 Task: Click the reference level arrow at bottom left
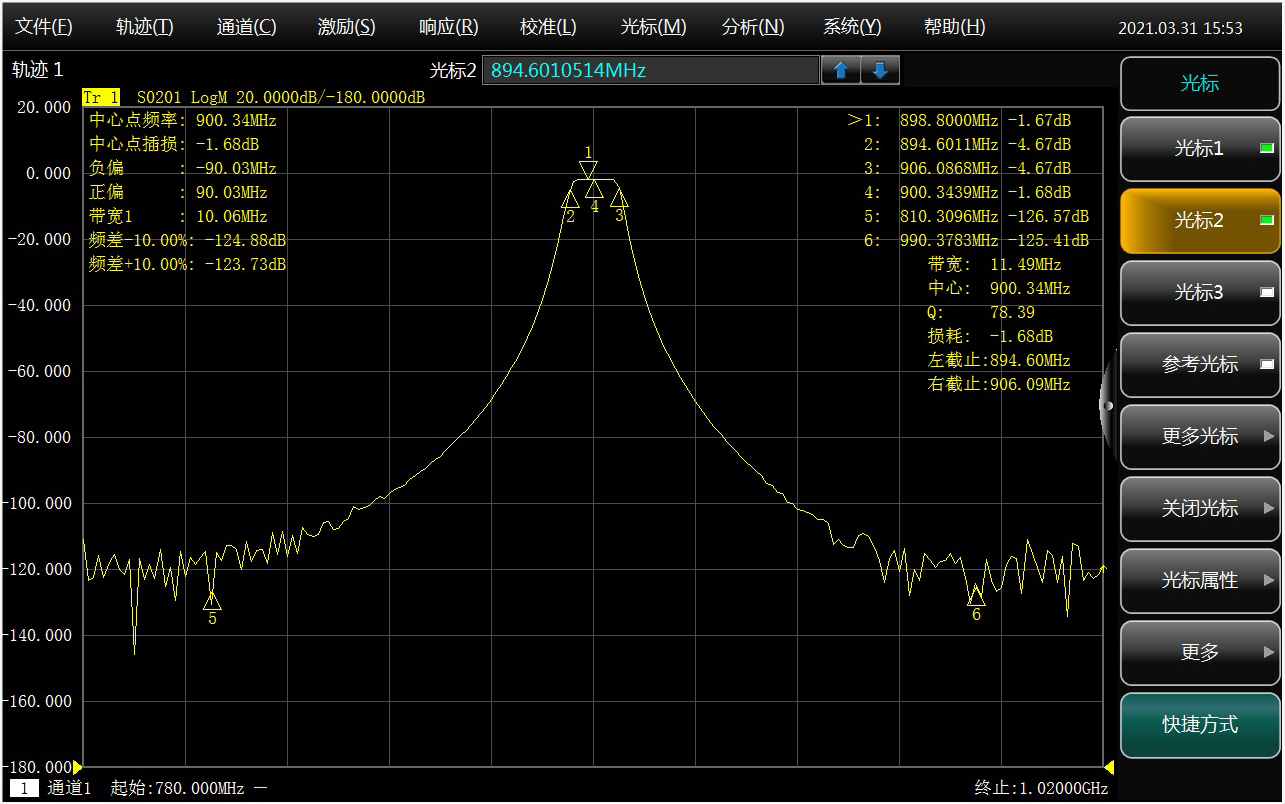click(78, 767)
